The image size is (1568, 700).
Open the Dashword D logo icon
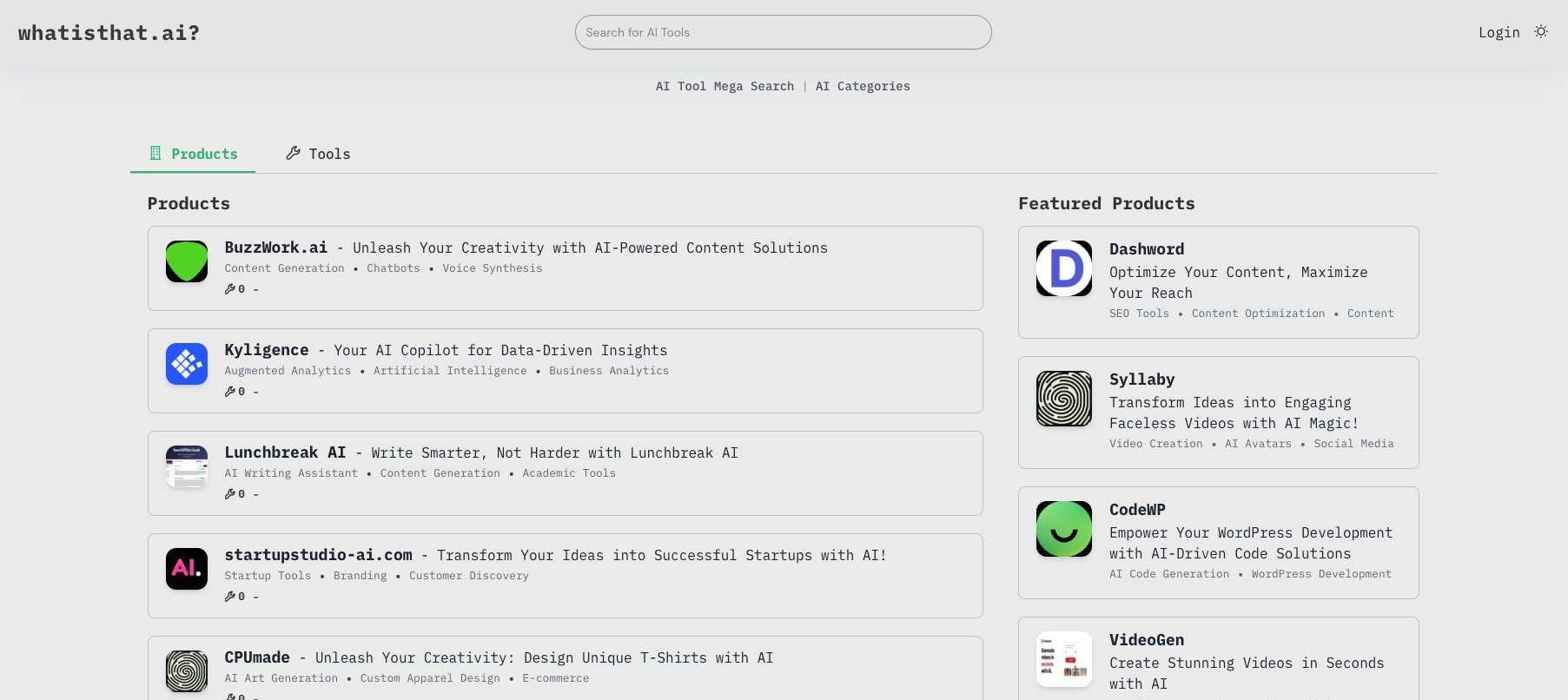click(1064, 268)
